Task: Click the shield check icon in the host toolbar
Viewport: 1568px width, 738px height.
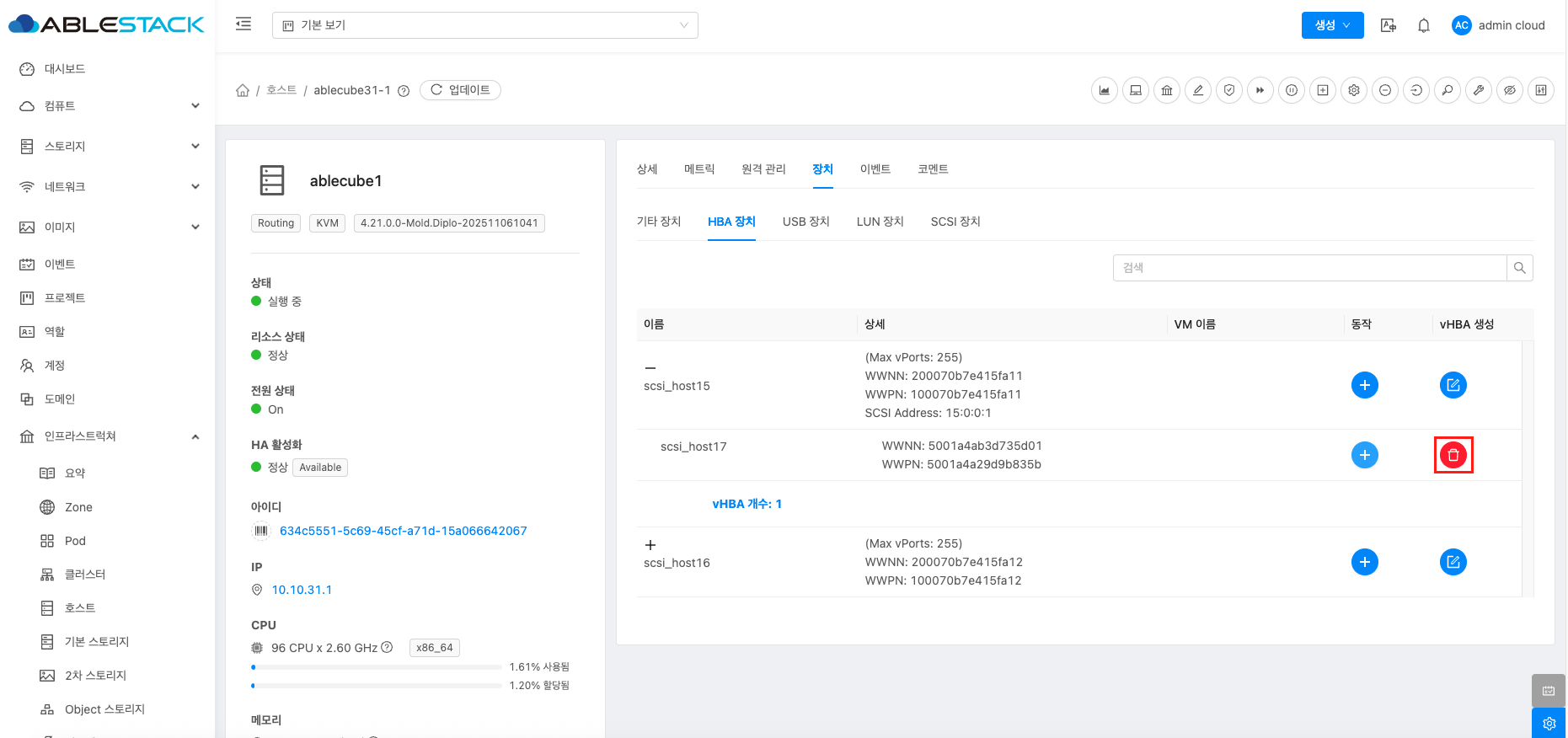Action: 1229,90
